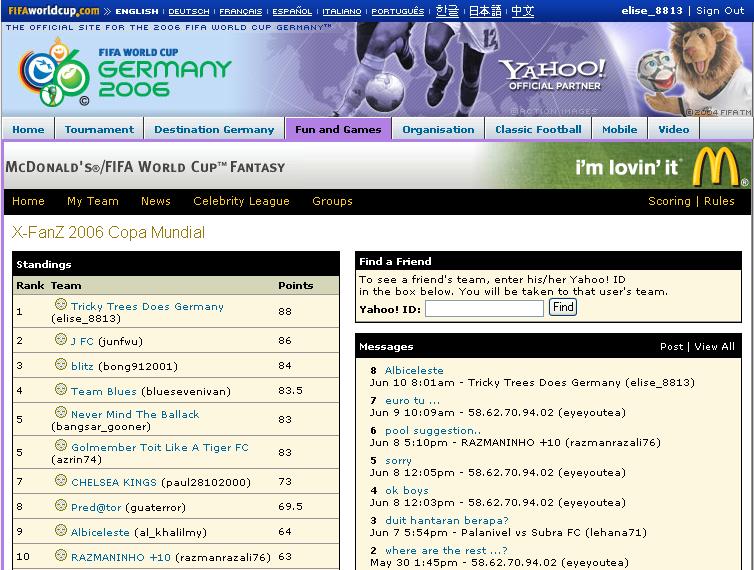This screenshot has width=754, height=570.
Task: Click the Yahoo! Official Partner logo
Action: point(553,75)
